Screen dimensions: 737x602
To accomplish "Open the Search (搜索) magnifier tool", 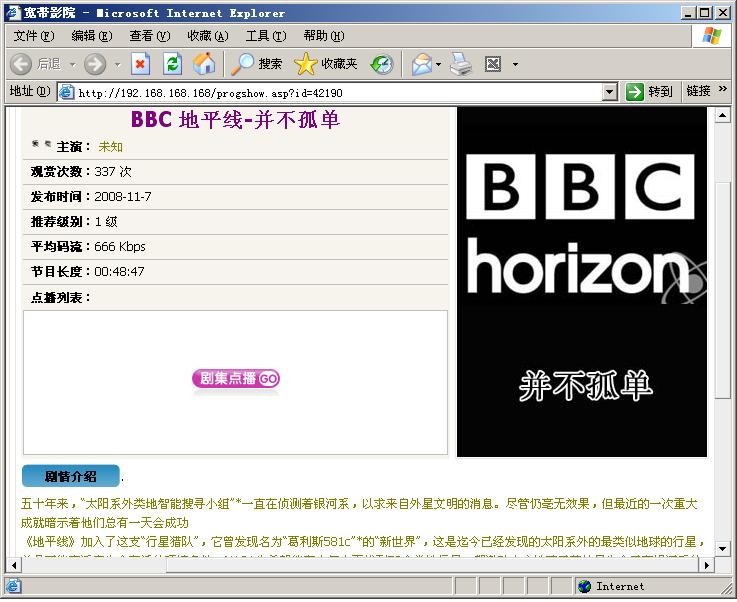I will pos(256,64).
